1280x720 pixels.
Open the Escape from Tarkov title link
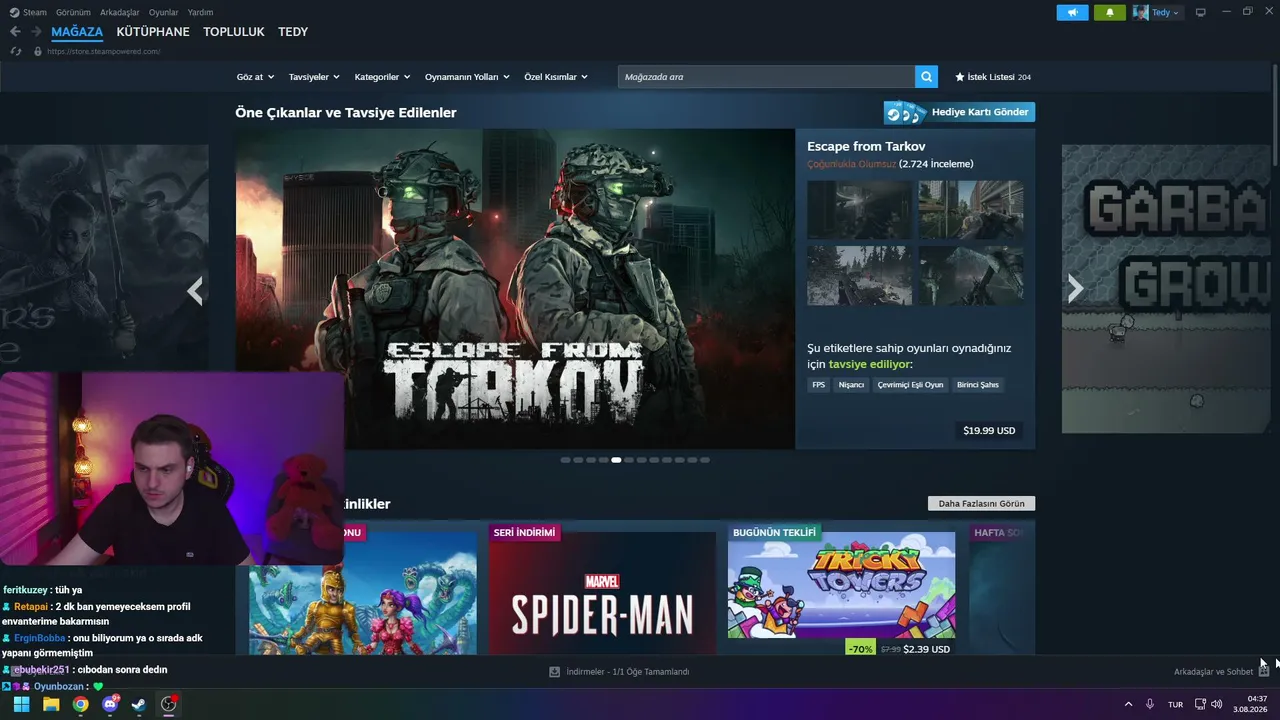(866, 147)
